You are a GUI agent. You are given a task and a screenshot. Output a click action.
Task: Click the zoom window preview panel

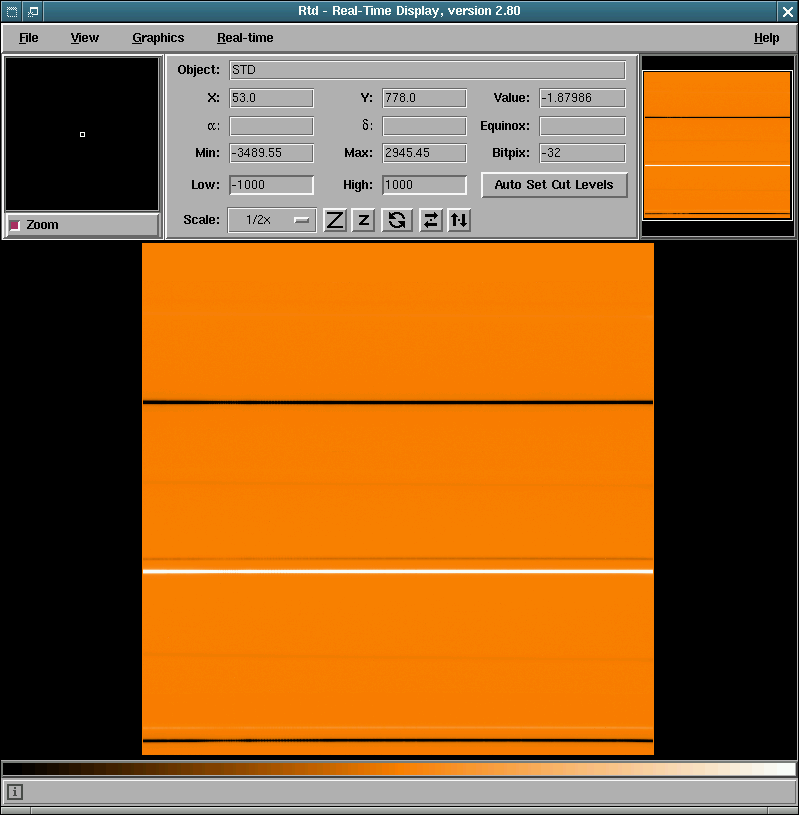(82, 134)
